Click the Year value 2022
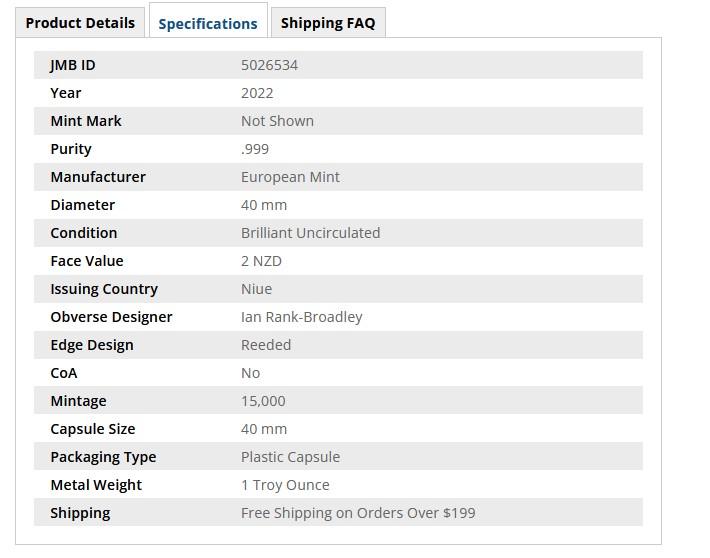Screen dimensions: 710x558 pyautogui.click(x=257, y=93)
